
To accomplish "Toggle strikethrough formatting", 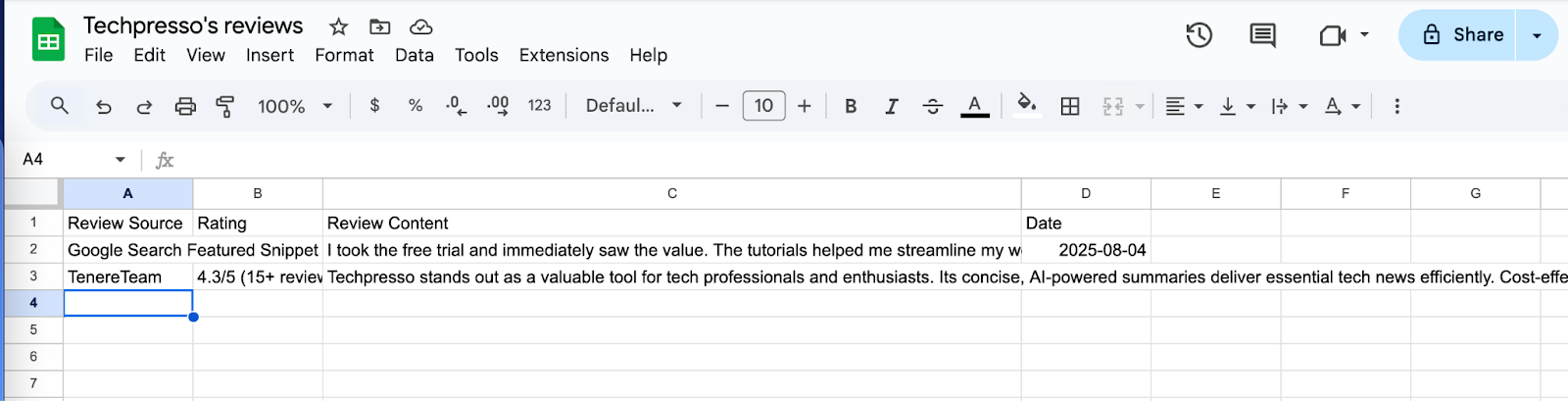I will tap(933, 106).
